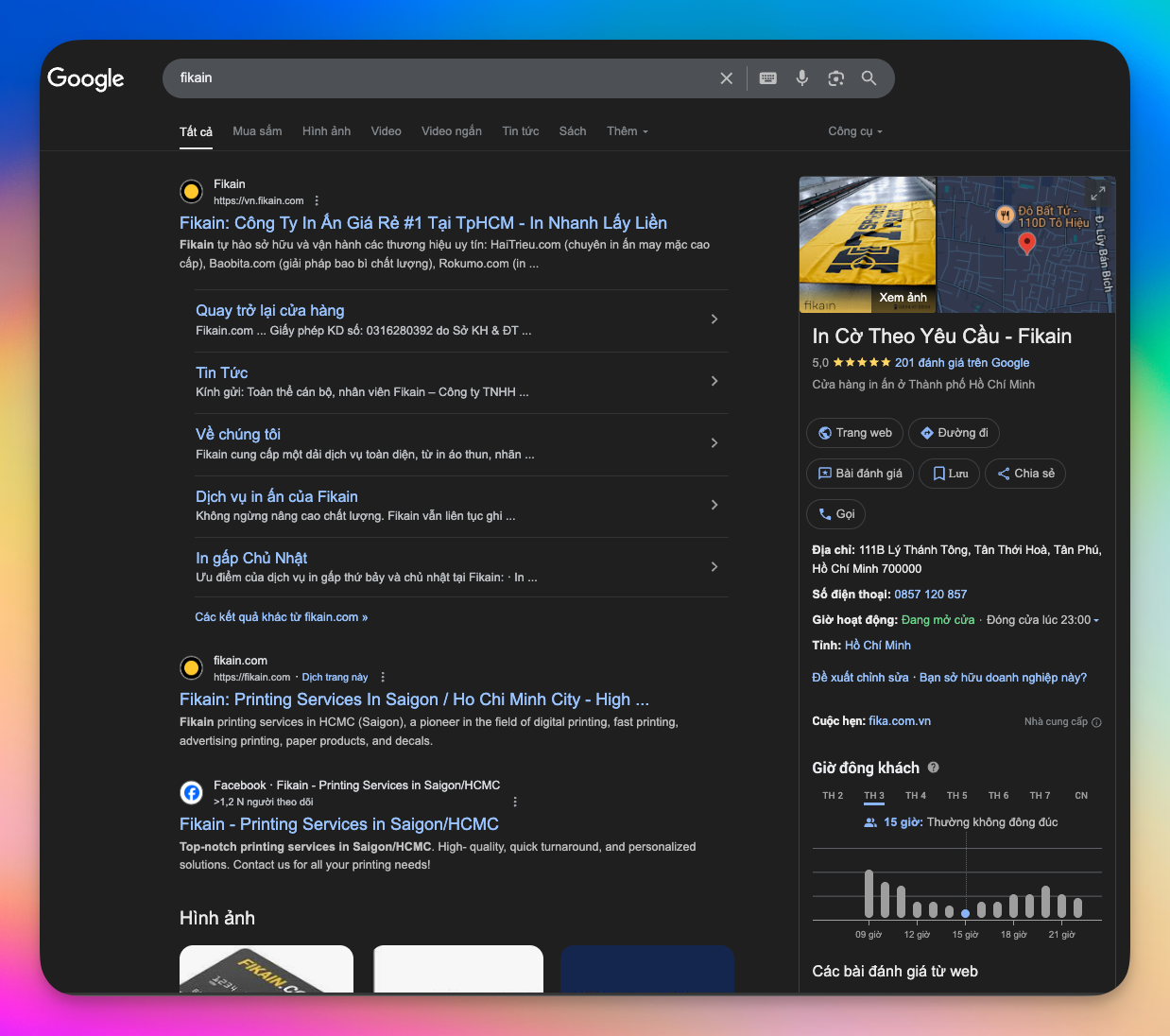The width and height of the screenshot is (1170, 1036).
Task: Open more options for vn.fikain.com result
Action: point(317,200)
